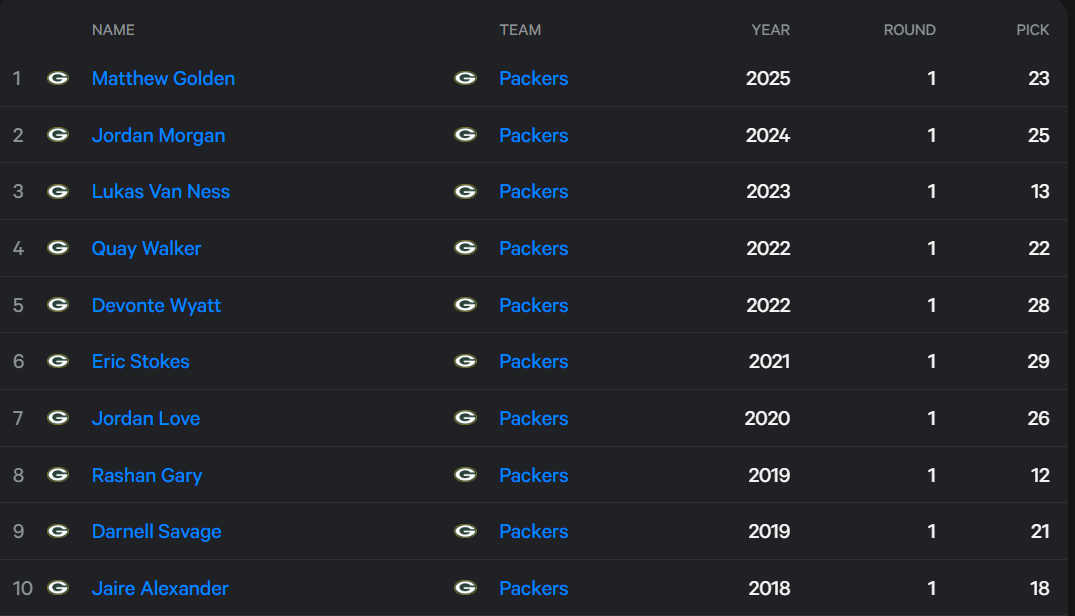The width and height of the screenshot is (1075, 616).
Task: Click Packers logo beside Jordan Love's name
Action: tap(58, 418)
